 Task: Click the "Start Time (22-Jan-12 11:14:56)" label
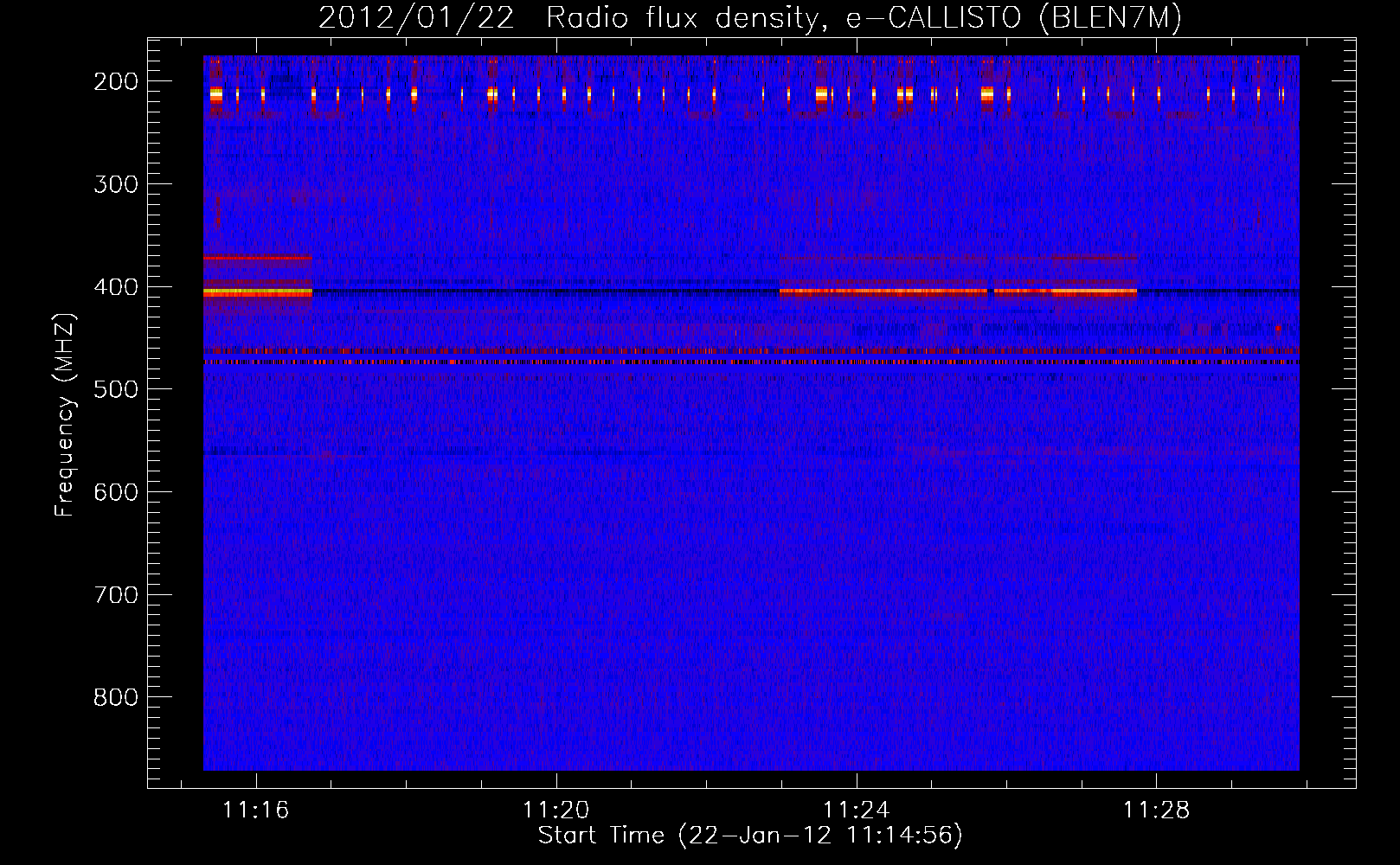tap(750, 836)
